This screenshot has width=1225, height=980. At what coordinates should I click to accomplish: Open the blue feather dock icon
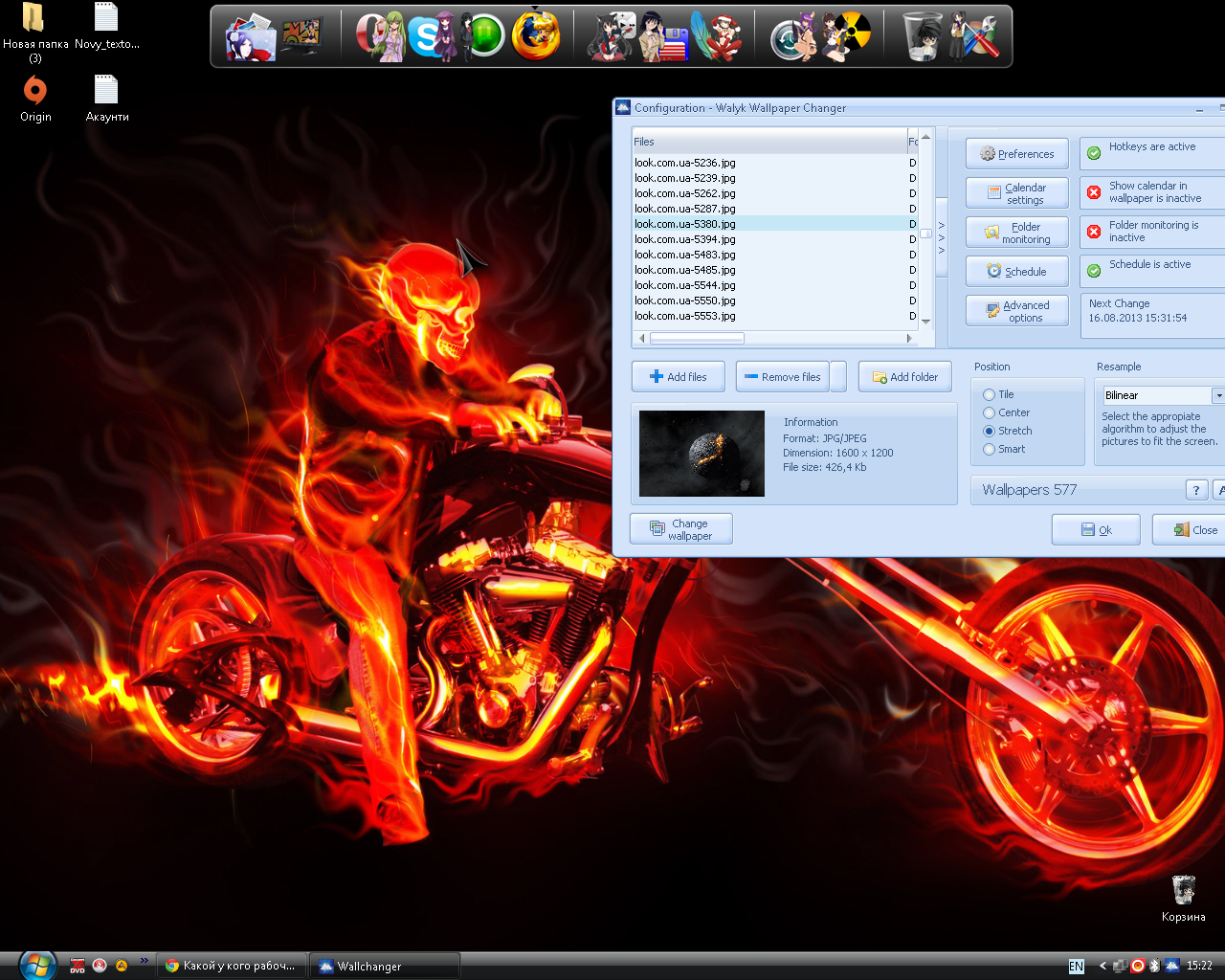718,38
